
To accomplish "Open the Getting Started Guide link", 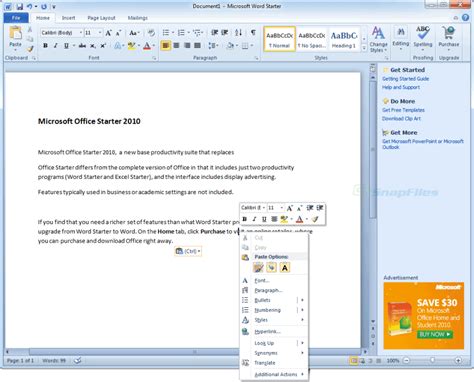I will coord(405,79).
